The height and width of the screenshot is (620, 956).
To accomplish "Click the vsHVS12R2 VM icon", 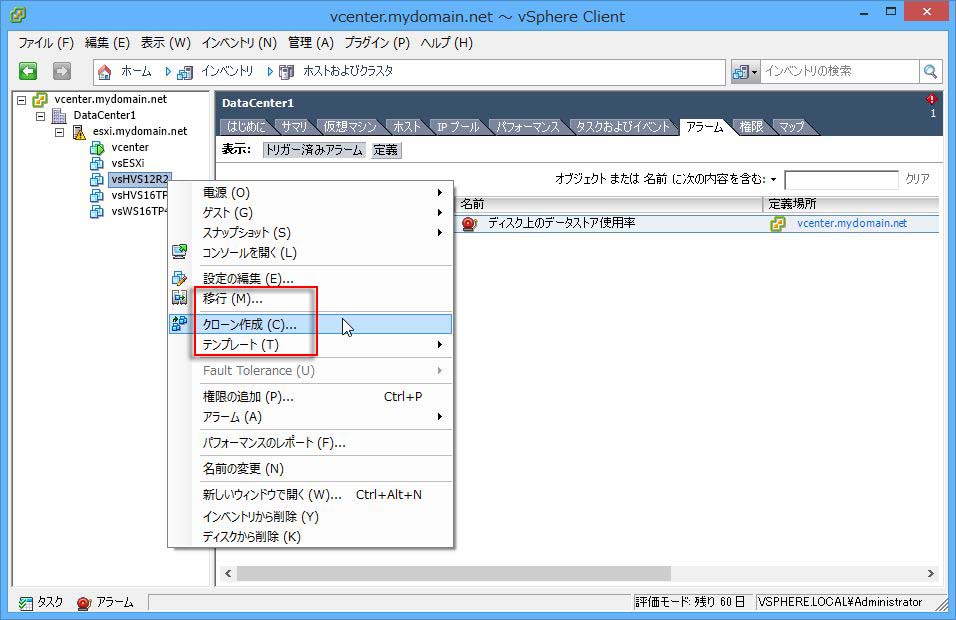I will click(x=97, y=179).
